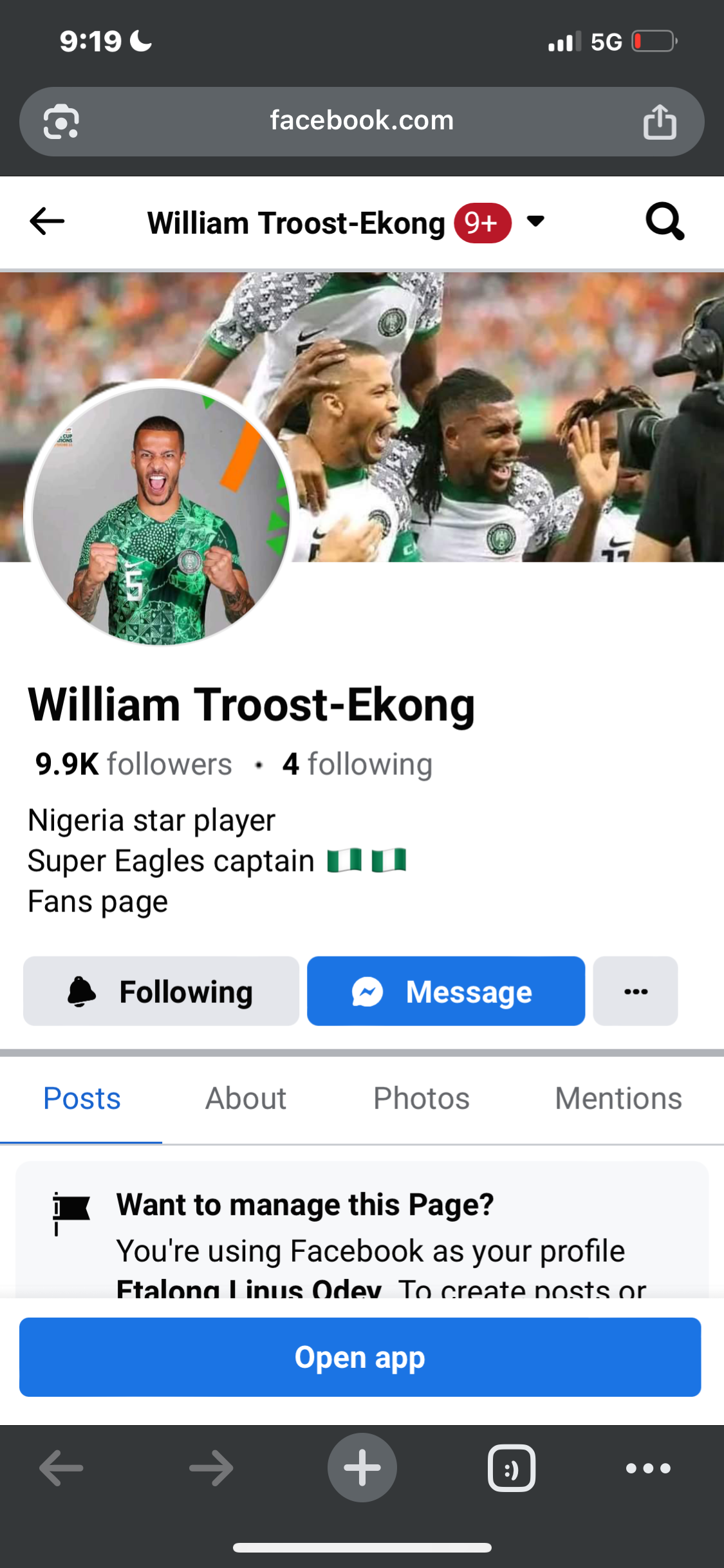Tap the camera lens search icon

[61, 122]
